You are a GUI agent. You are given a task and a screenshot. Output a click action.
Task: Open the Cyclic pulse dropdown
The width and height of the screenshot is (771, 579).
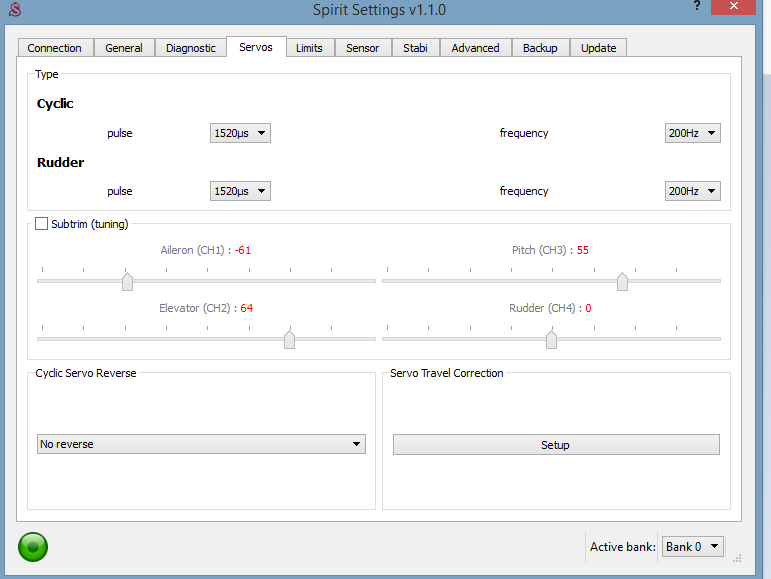coord(240,133)
